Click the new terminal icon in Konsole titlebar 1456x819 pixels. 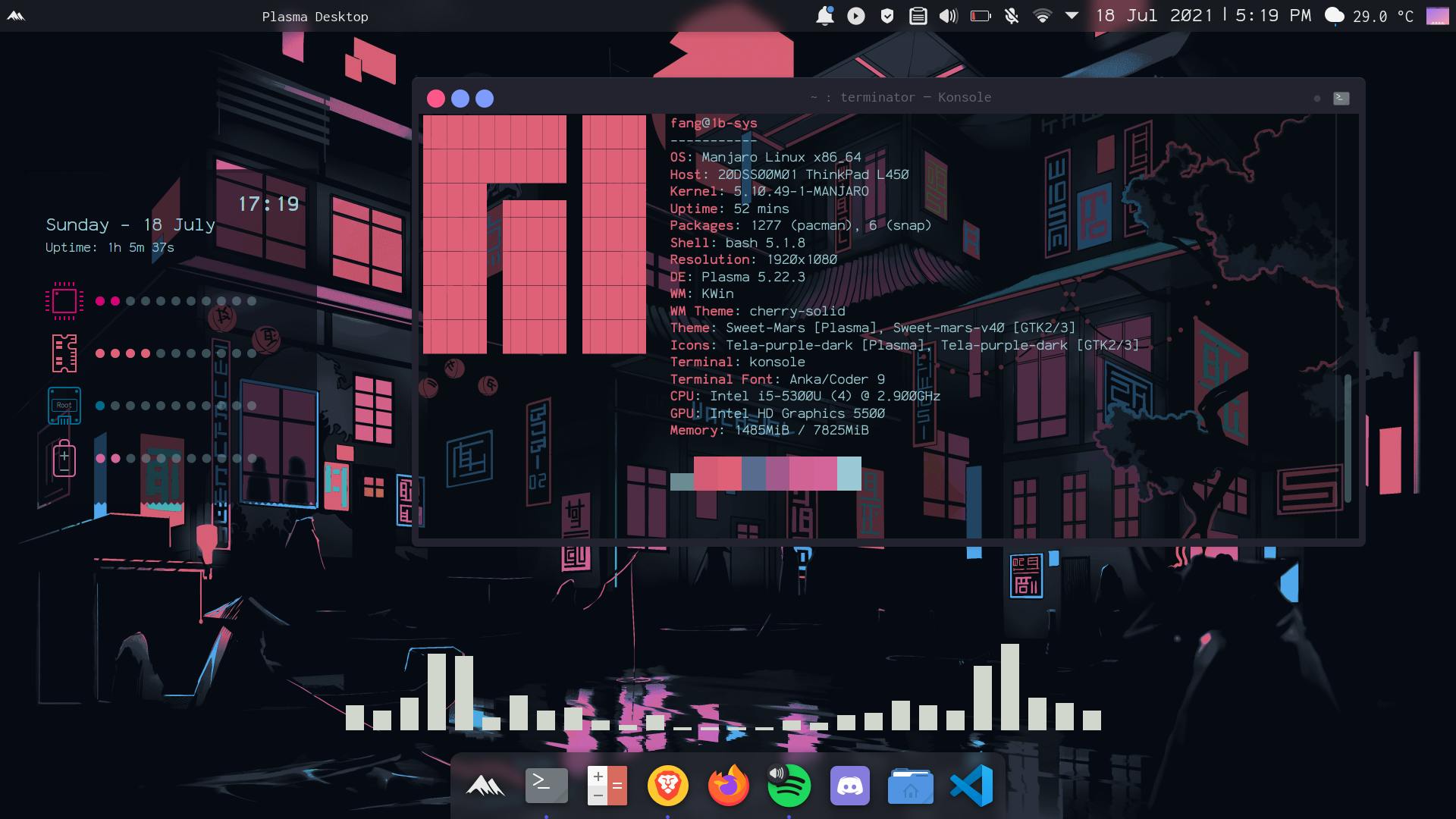pyautogui.click(x=1341, y=98)
